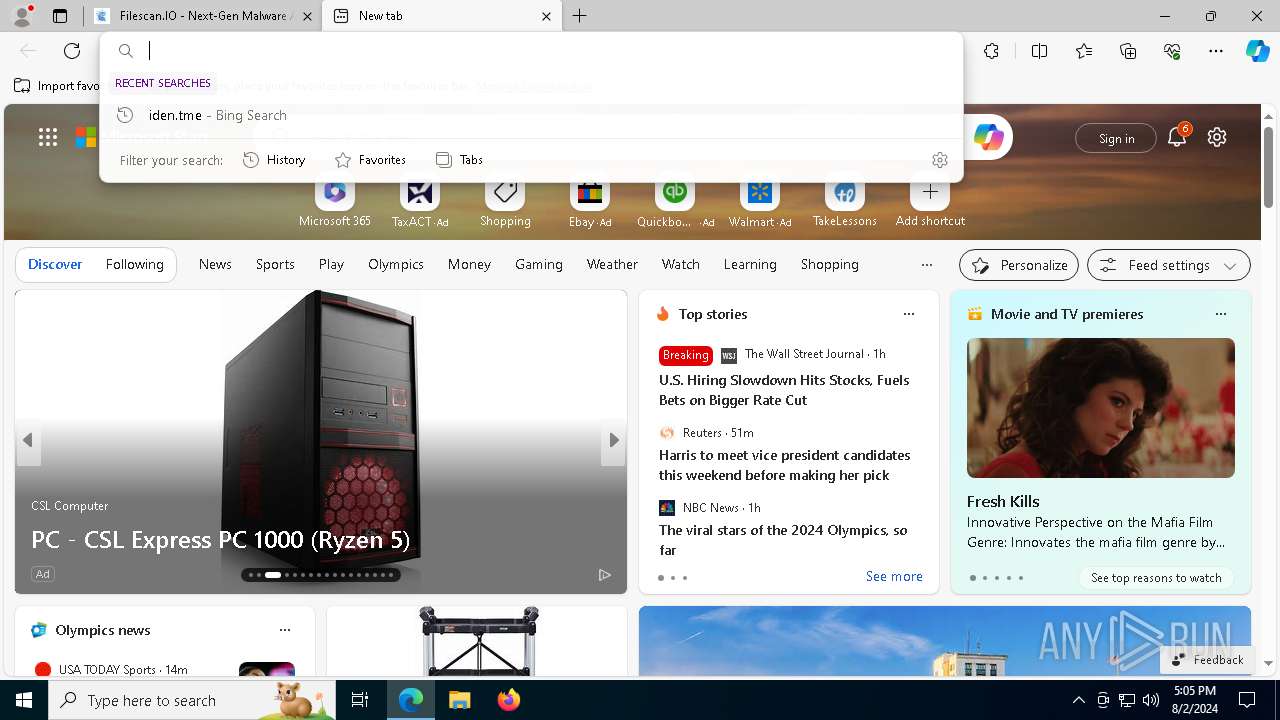Open the Gaming category
Image resolution: width=1280 pixels, height=720 pixels.
click(x=539, y=264)
